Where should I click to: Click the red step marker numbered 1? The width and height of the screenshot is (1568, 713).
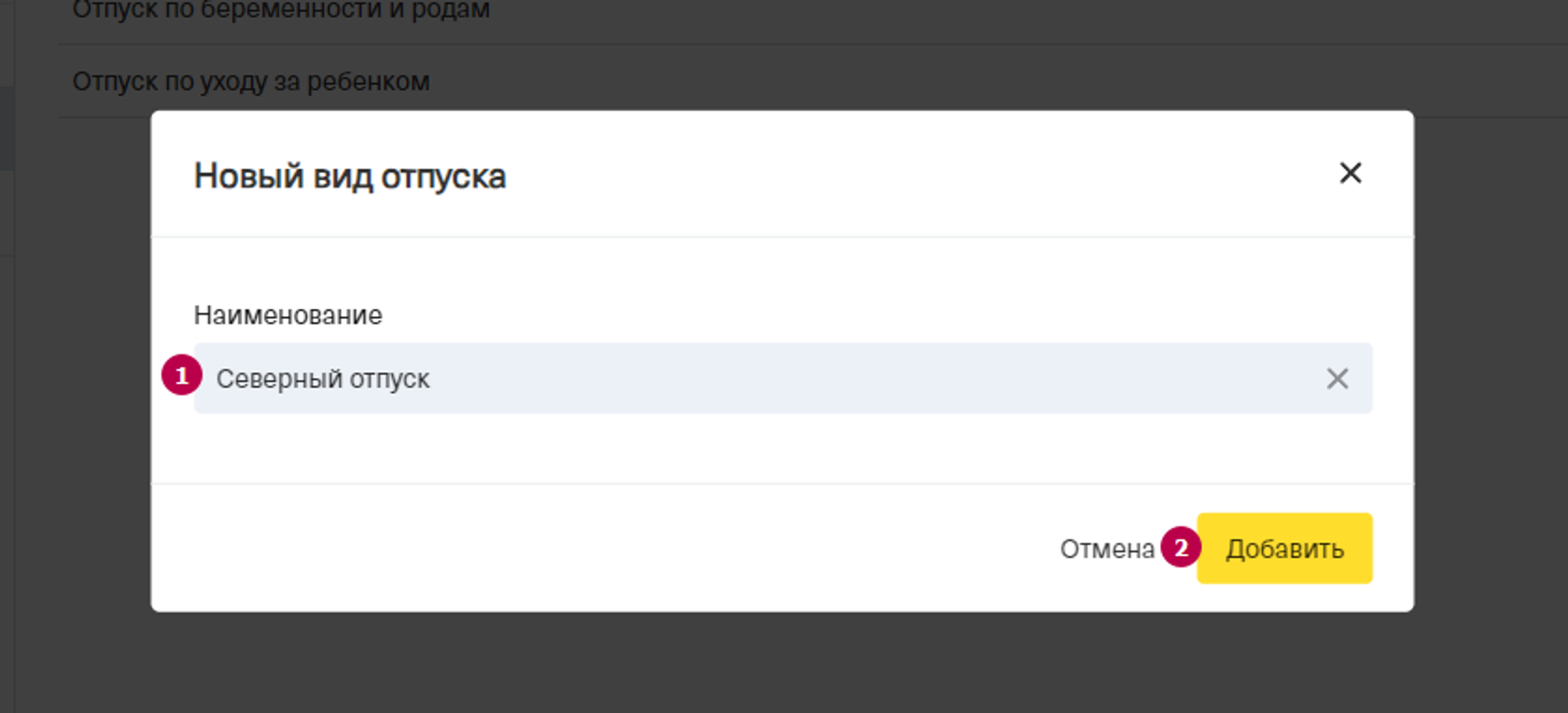181,376
